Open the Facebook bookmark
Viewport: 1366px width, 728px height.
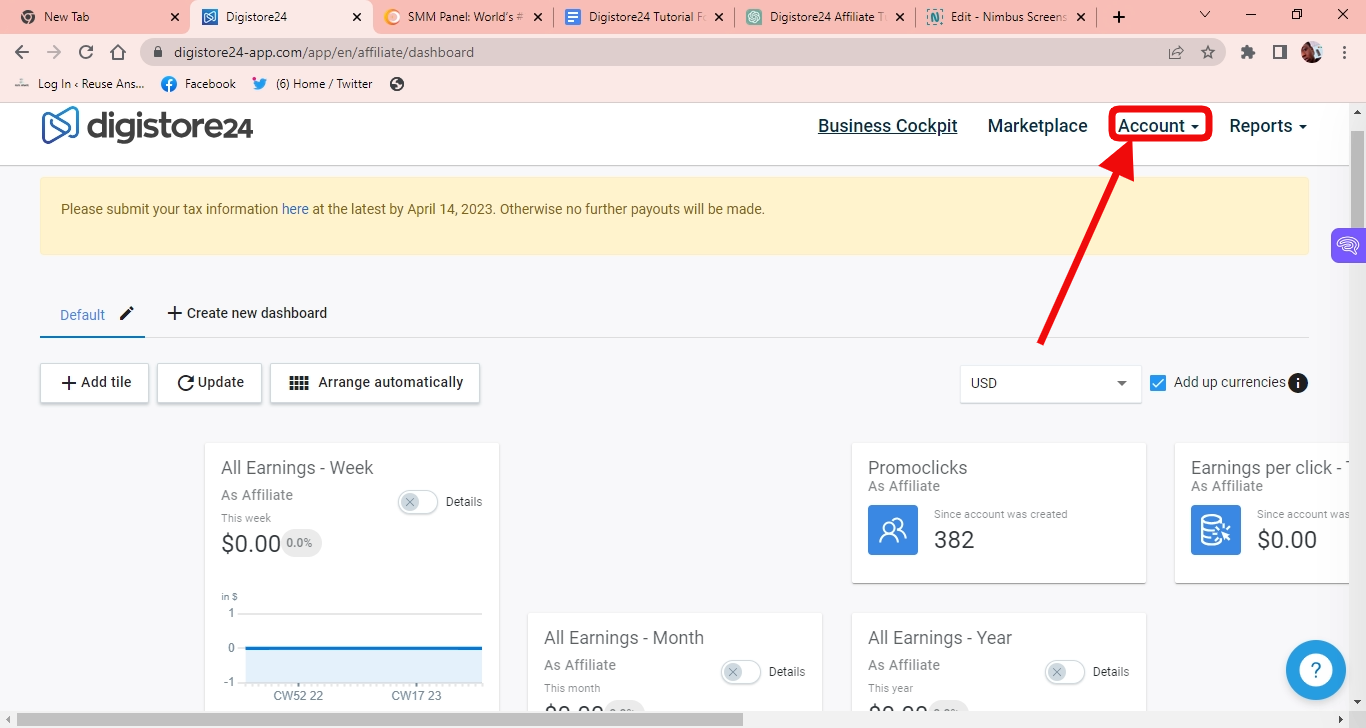click(199, 84)
